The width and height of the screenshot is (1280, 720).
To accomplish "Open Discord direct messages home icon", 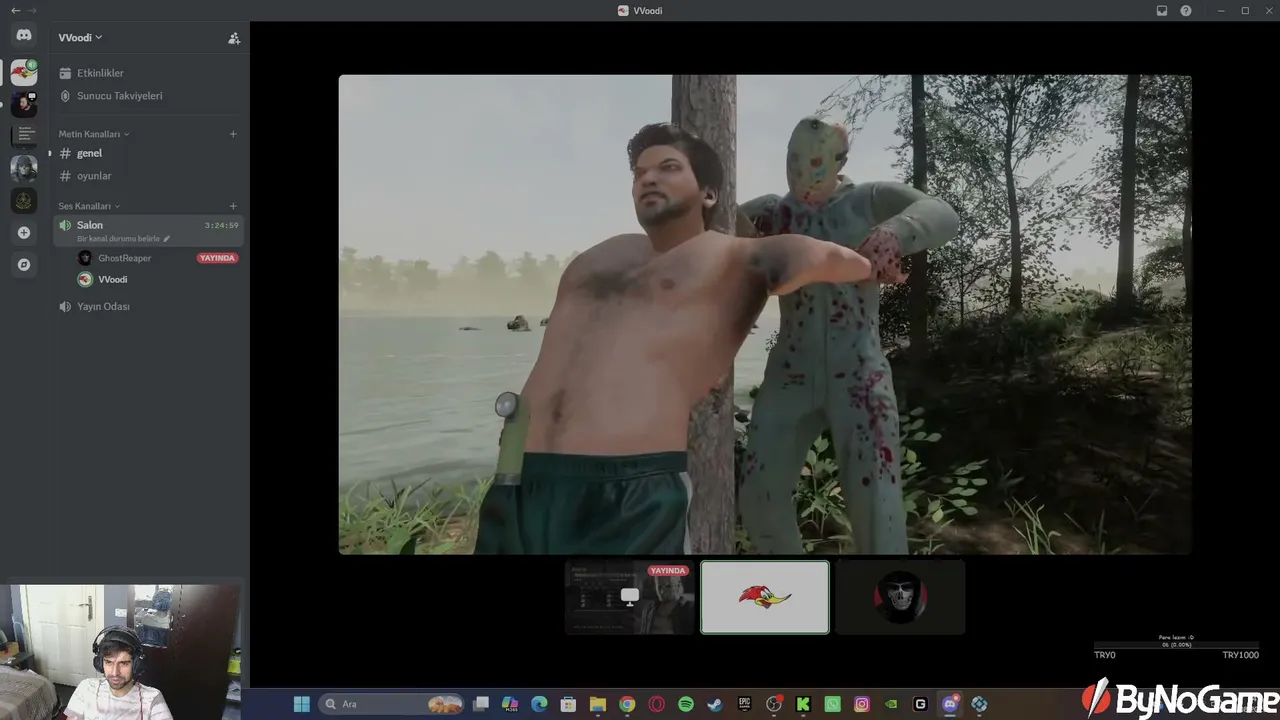I will click(x=24, y=36).
